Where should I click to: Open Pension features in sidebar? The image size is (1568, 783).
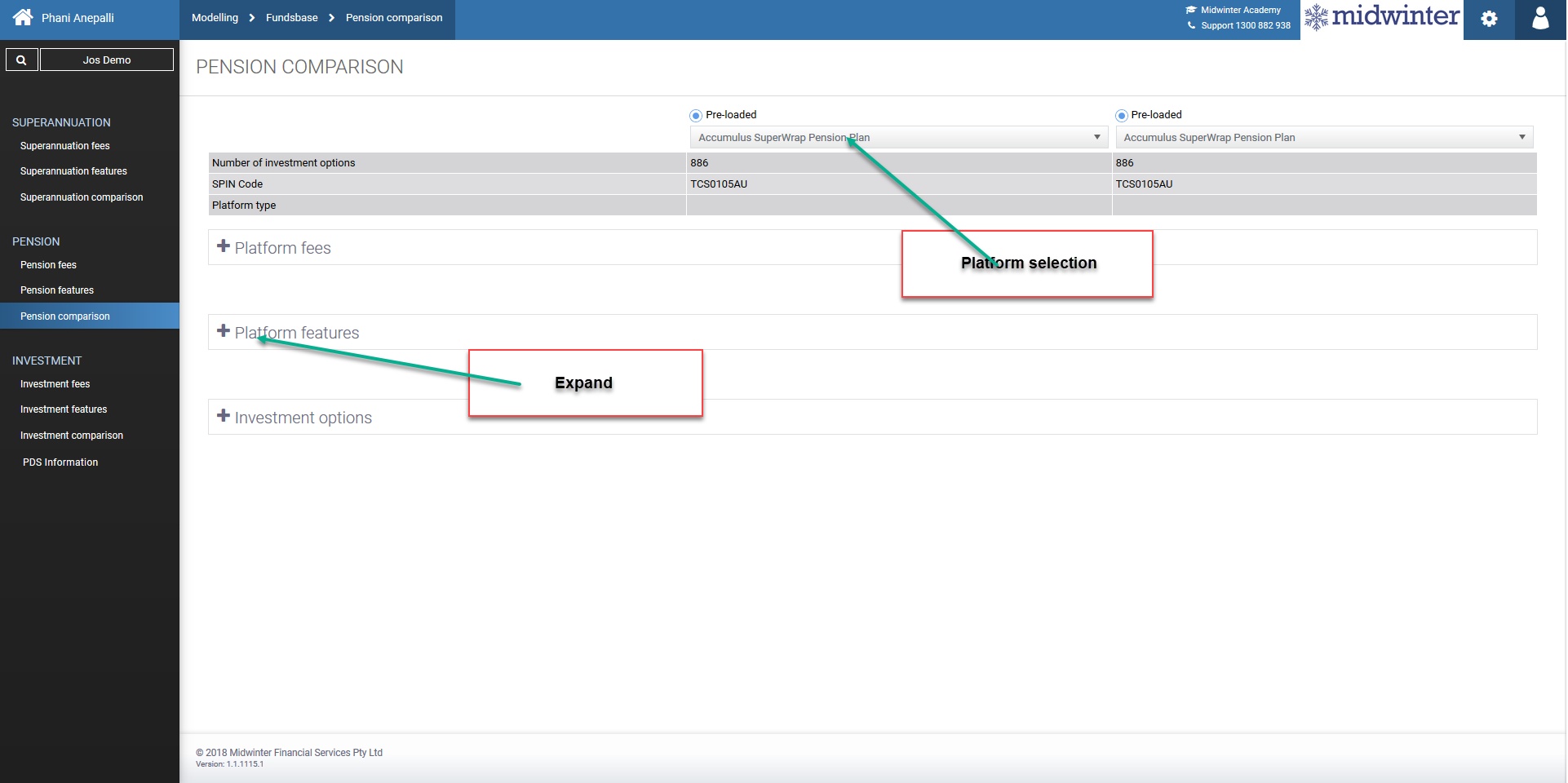click(57, 290)
